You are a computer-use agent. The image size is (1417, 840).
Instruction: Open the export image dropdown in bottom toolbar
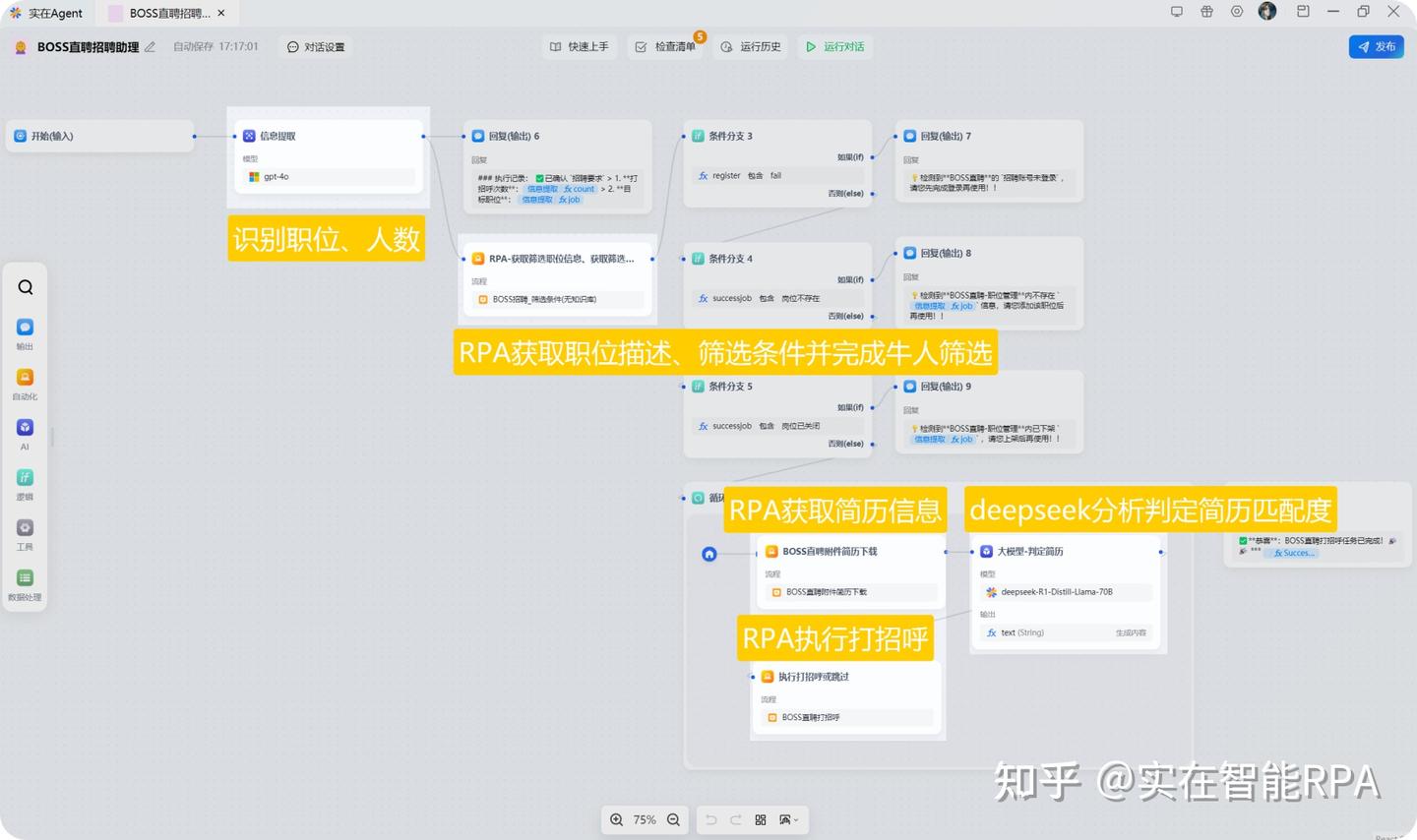tap(788, 819)
